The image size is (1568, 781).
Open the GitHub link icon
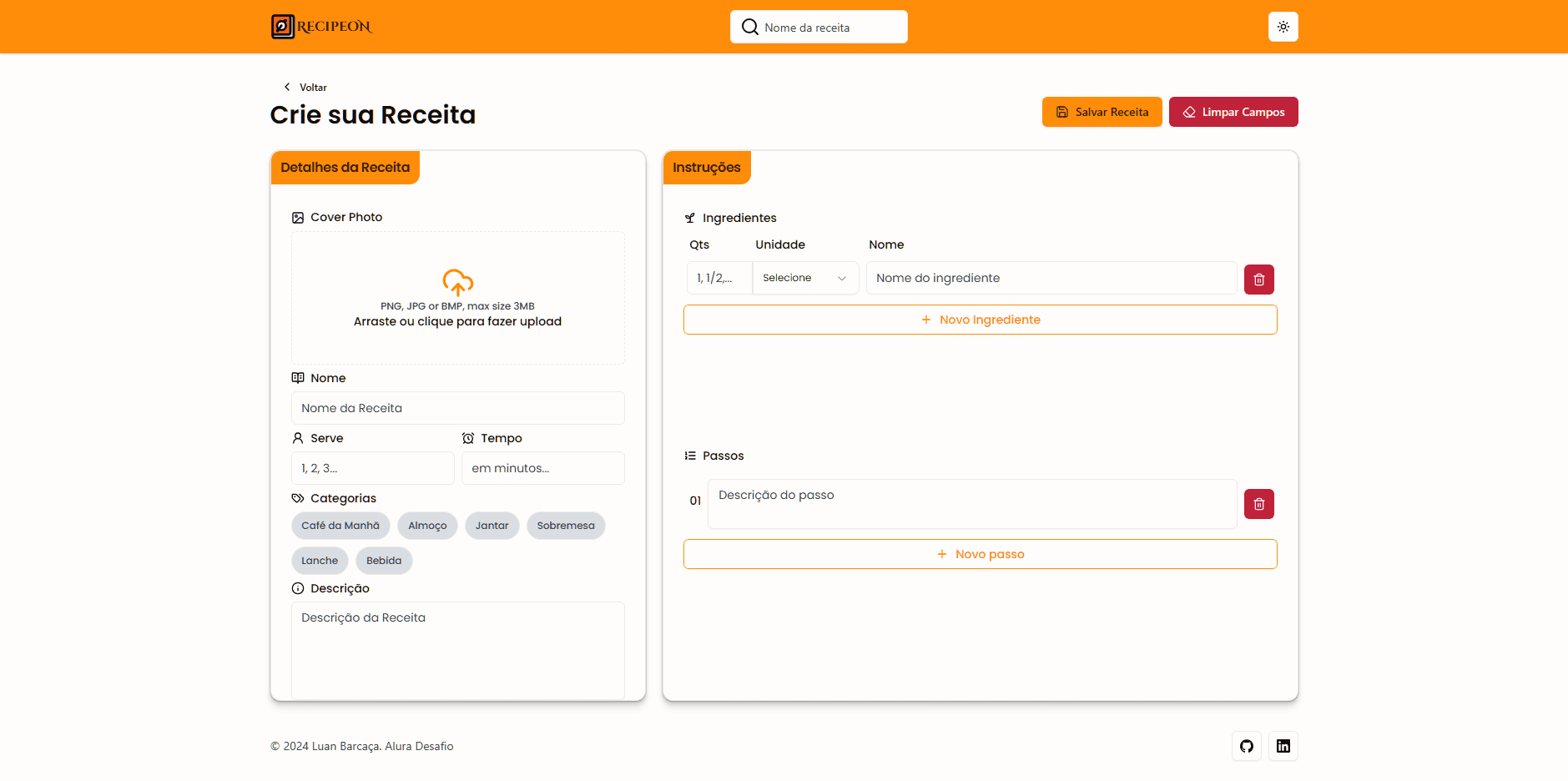coord(1246,746)
